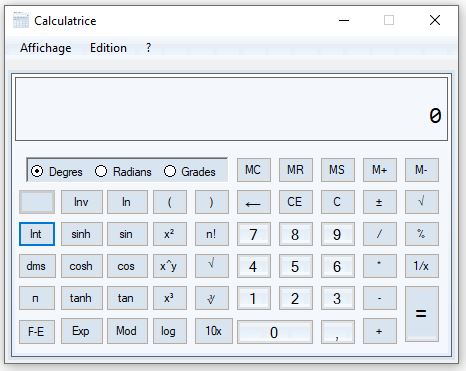This screenshot has width=466, height=371.
Task: Click the division / button
Action: pyautogui.click(x=380, y=234)
